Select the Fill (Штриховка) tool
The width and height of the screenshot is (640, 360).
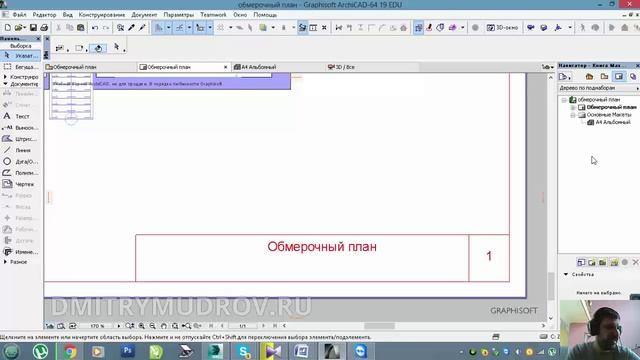pos(20,139)
